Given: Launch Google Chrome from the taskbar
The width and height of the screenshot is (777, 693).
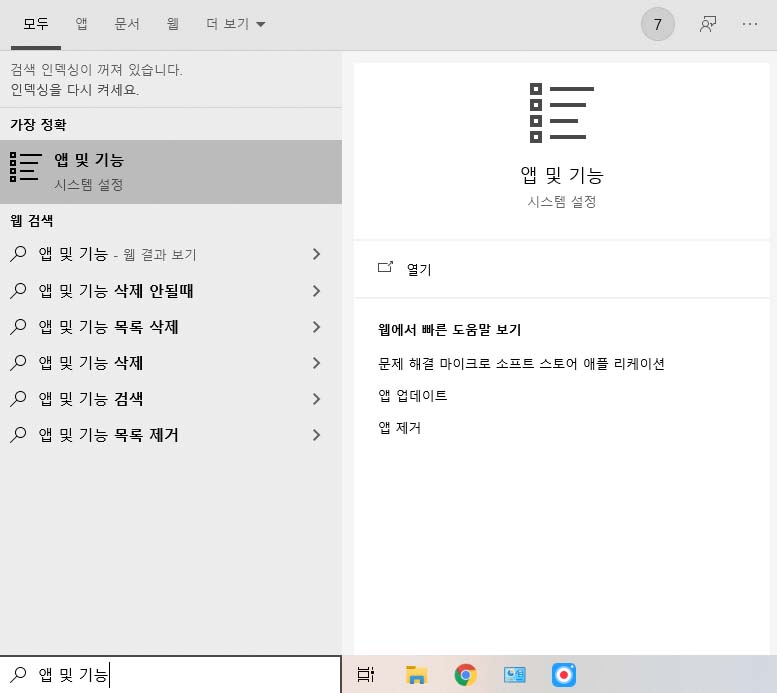Looking at the screenshot, I should 465,675.
